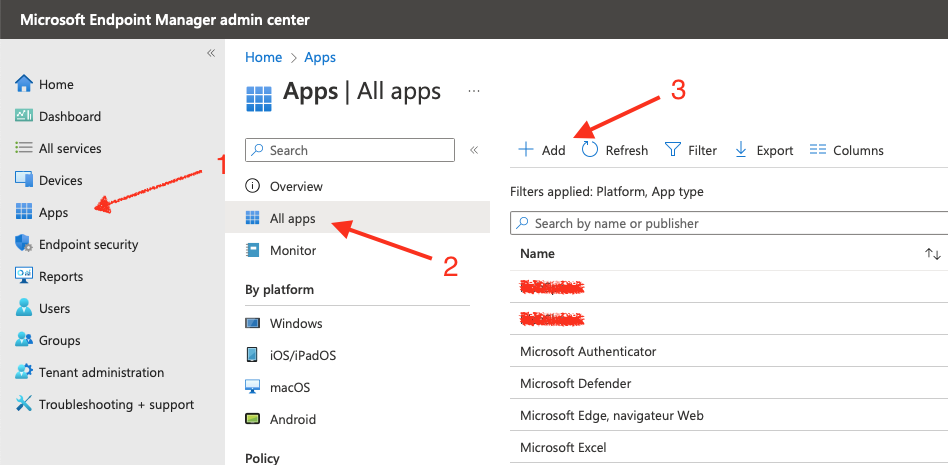Click the Export download arrow icon
This screenshot has width=948, height=465.
741,149
